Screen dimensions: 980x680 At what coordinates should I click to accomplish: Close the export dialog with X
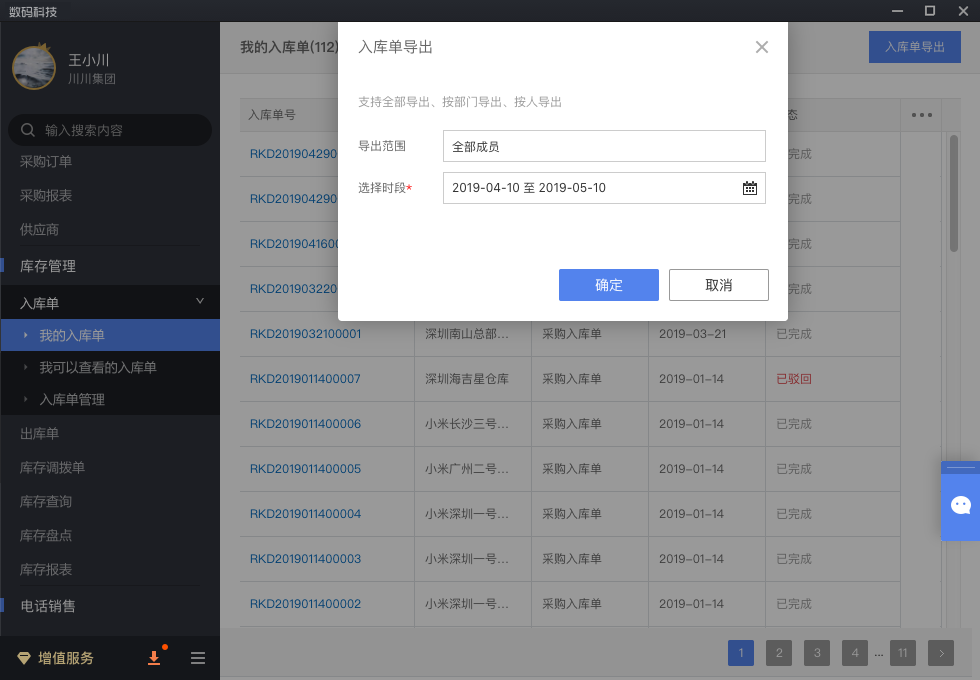[x=762, y=47]
